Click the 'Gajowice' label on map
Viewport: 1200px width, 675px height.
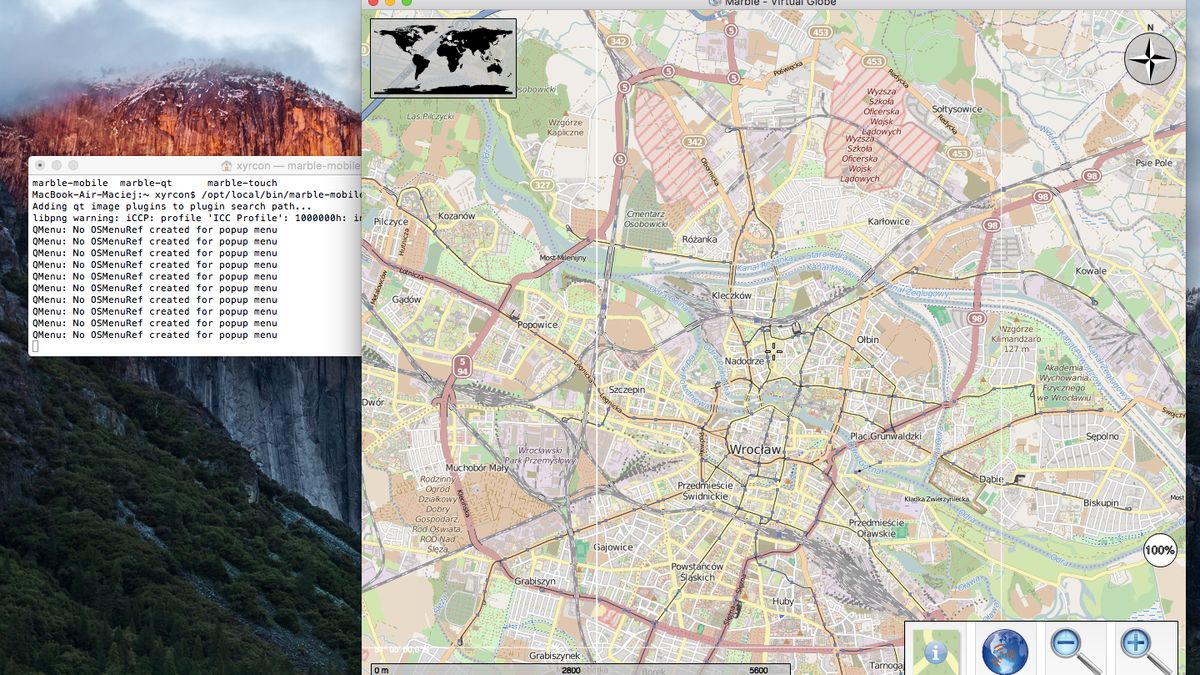[x=613, y=547]
